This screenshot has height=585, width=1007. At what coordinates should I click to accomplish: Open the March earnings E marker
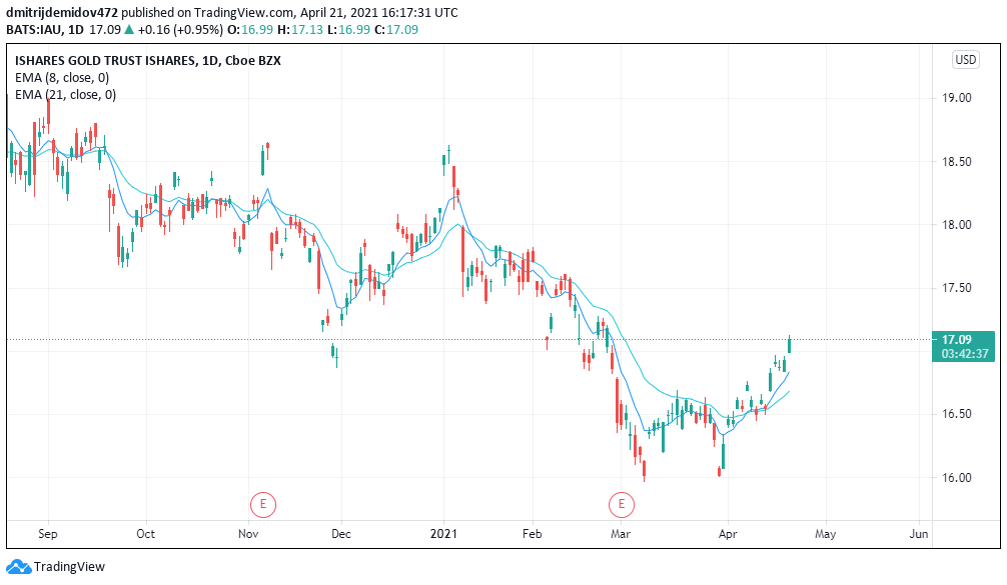[x=622, y=504]
